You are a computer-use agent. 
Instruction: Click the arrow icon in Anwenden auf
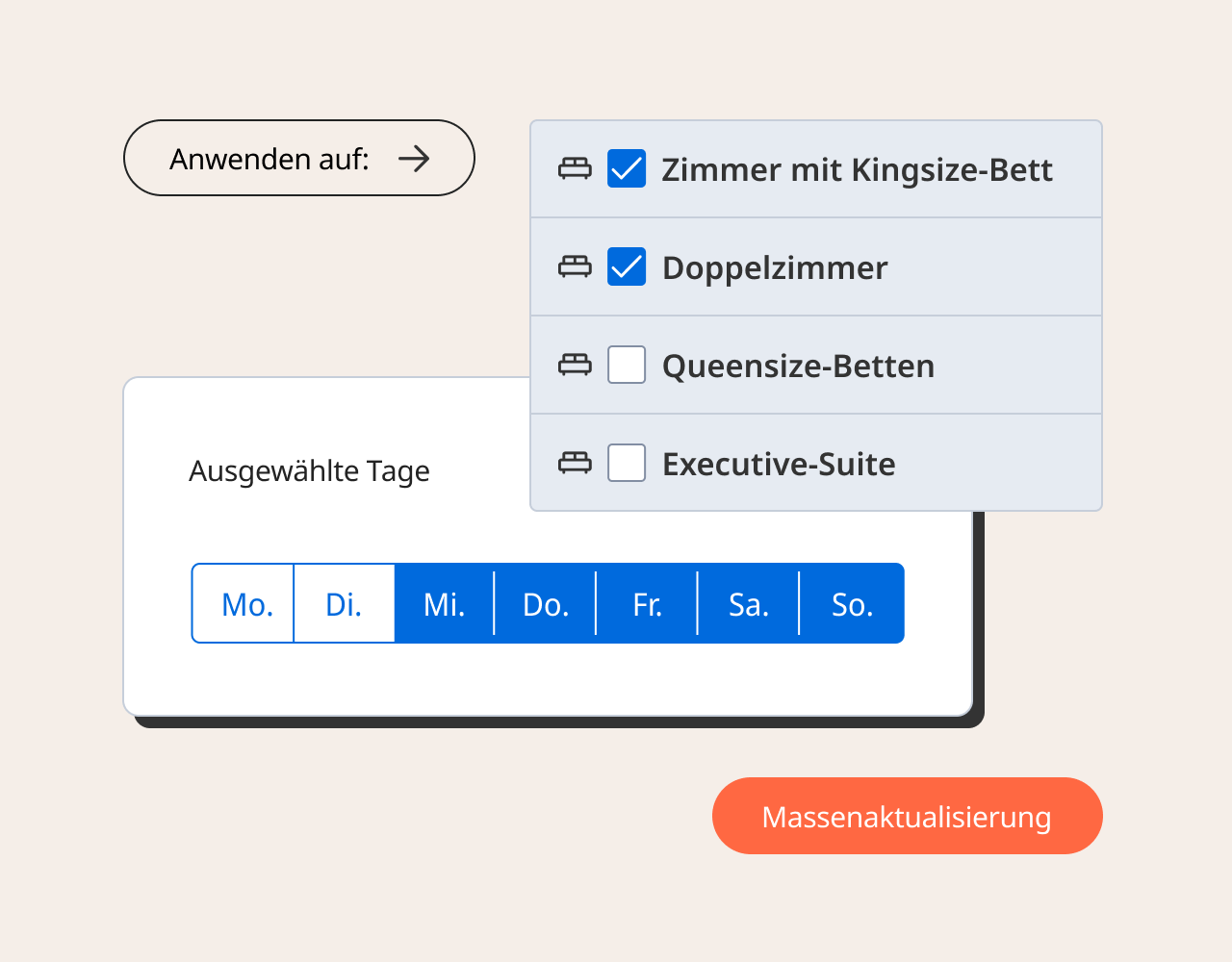(414, 159)
